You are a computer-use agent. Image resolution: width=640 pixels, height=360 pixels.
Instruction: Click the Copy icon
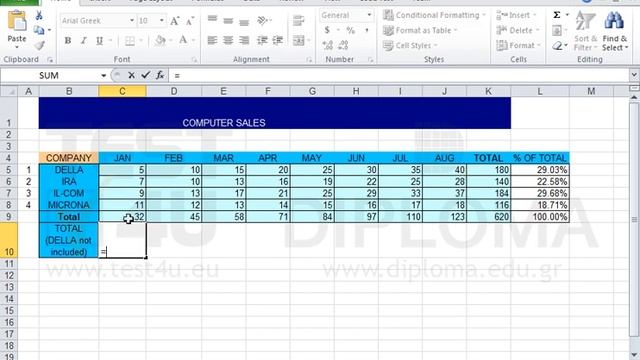[39, 30]
